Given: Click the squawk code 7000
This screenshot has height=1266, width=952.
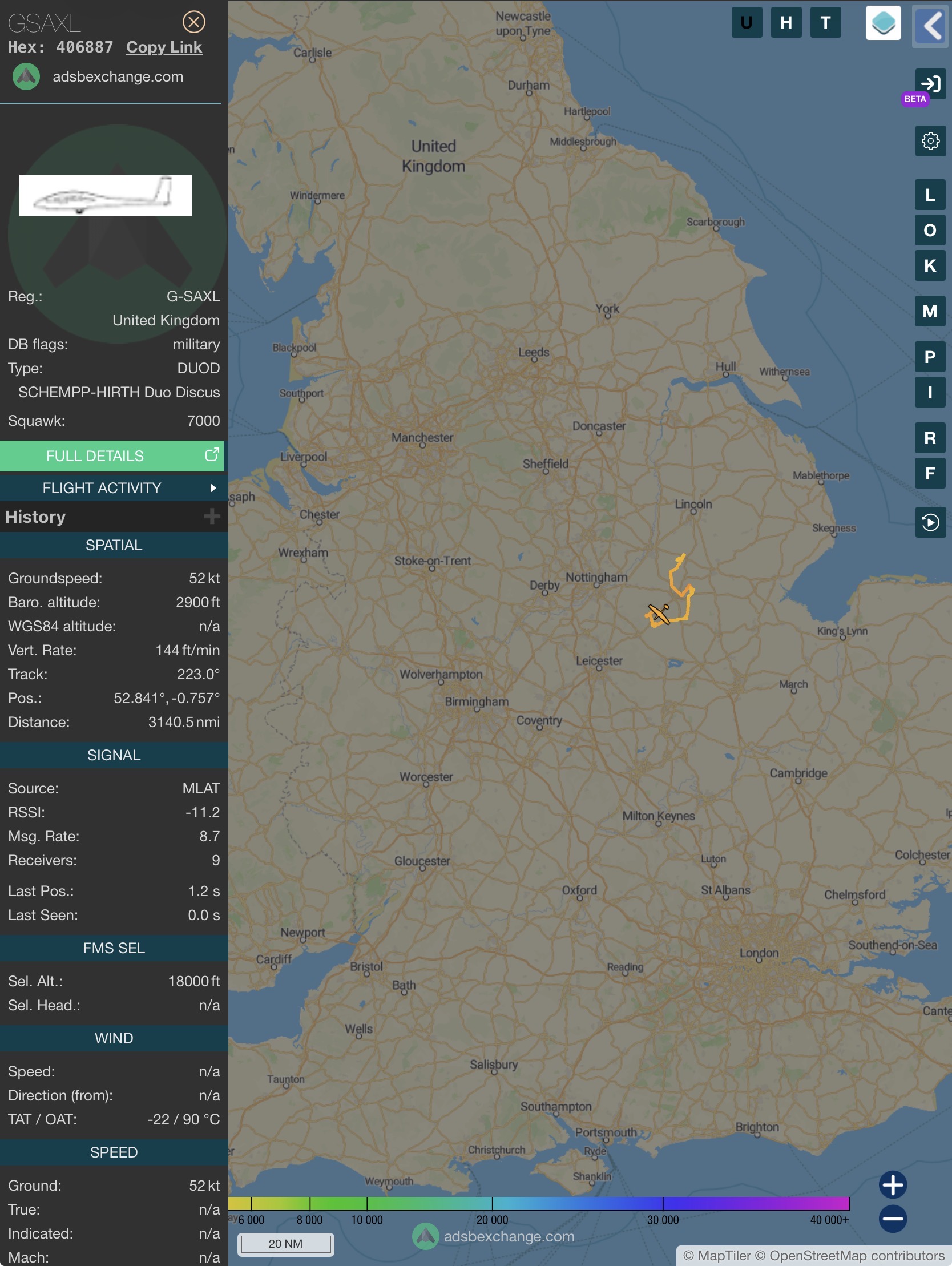Looking at the screenshot, I should [203, 421].
